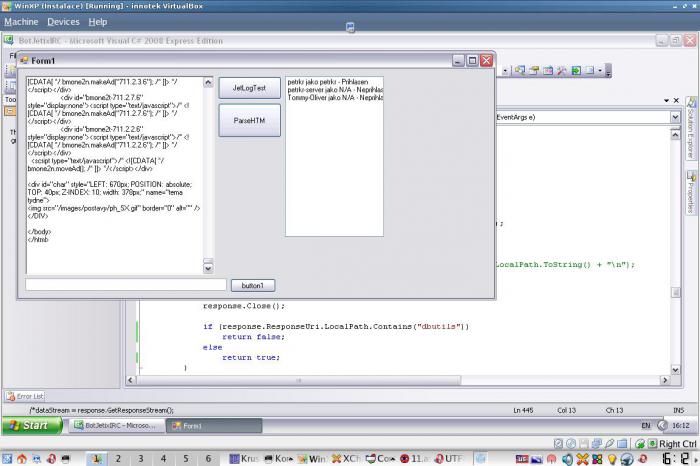Switch to Form1 taskbar button
Screen dimensions: 700x466
pos(214,426)
